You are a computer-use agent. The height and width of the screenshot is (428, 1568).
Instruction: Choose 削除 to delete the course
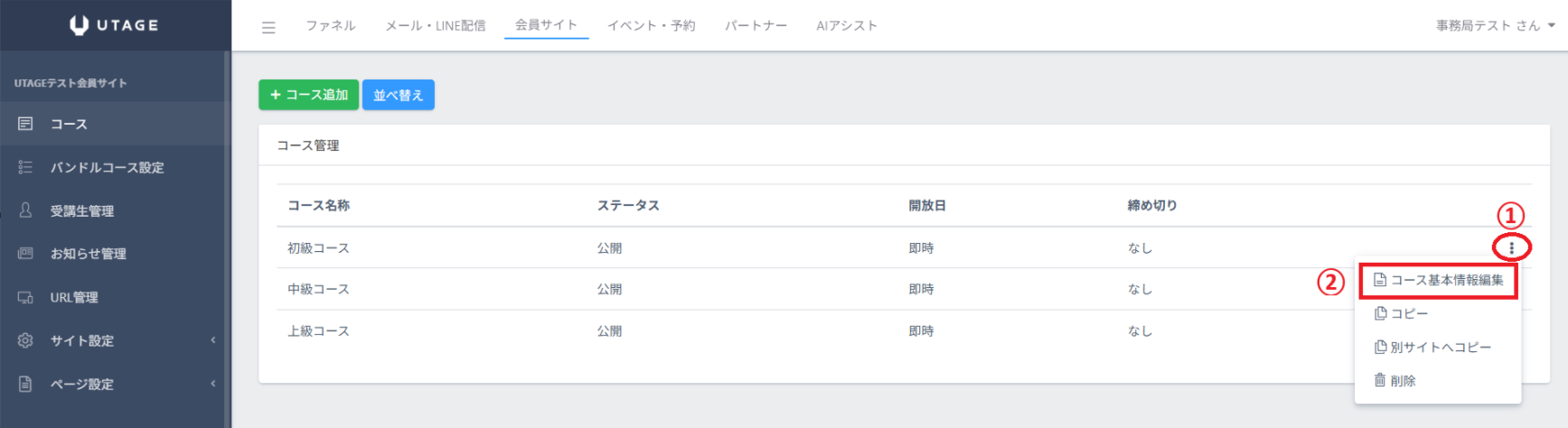[1395, 381]
